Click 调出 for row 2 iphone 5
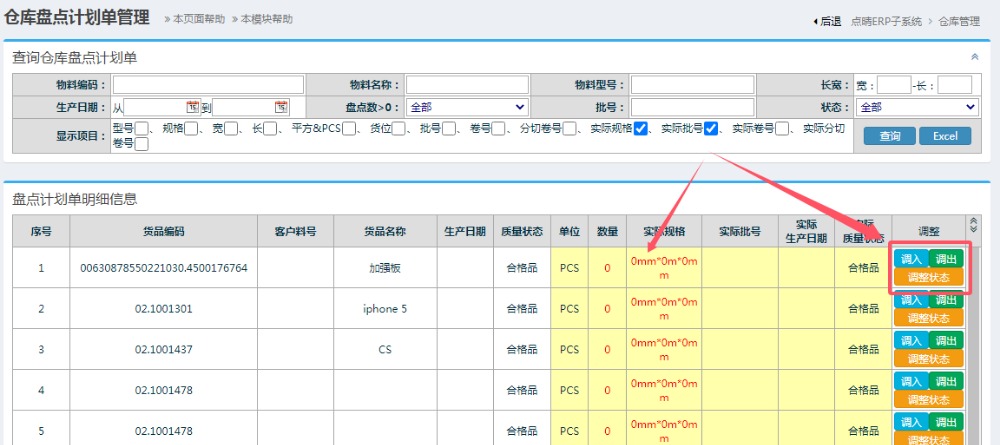The image size is (1000, 445). [x=946, y=300]
